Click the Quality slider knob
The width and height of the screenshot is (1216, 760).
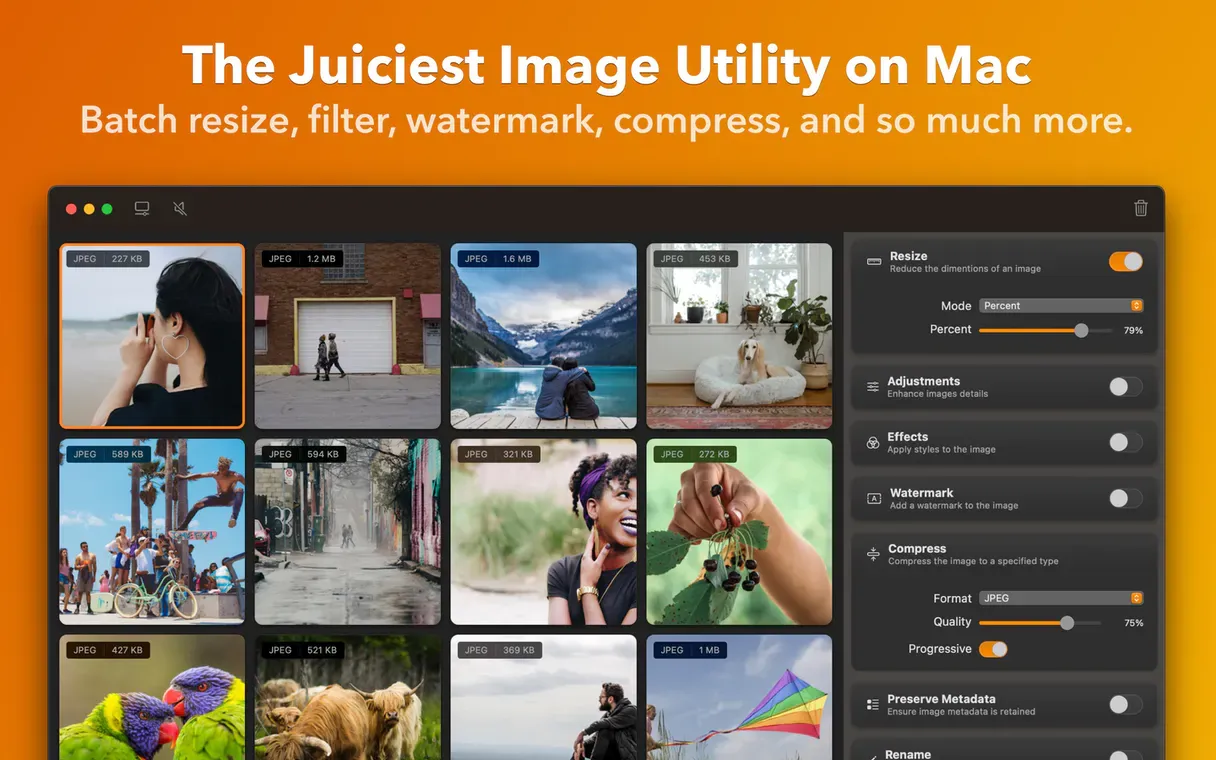click(x=1067, y=622)
